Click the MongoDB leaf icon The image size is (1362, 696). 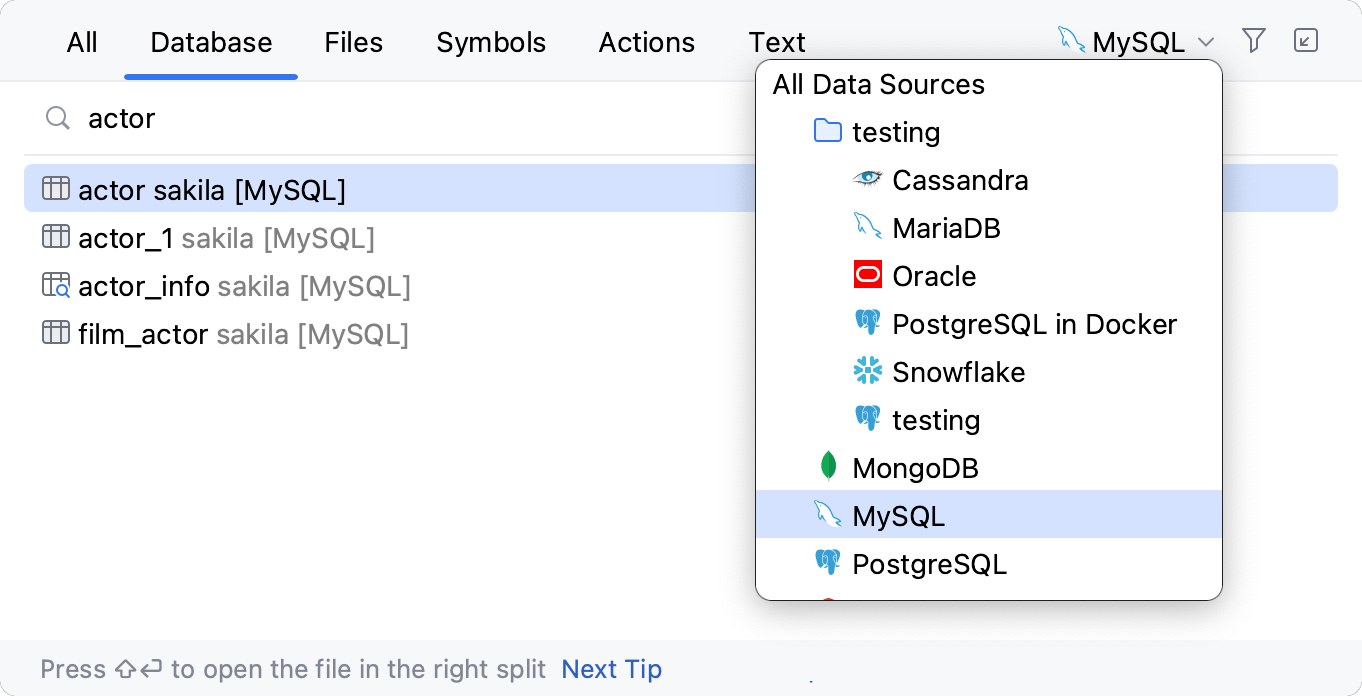pos(828,466)
